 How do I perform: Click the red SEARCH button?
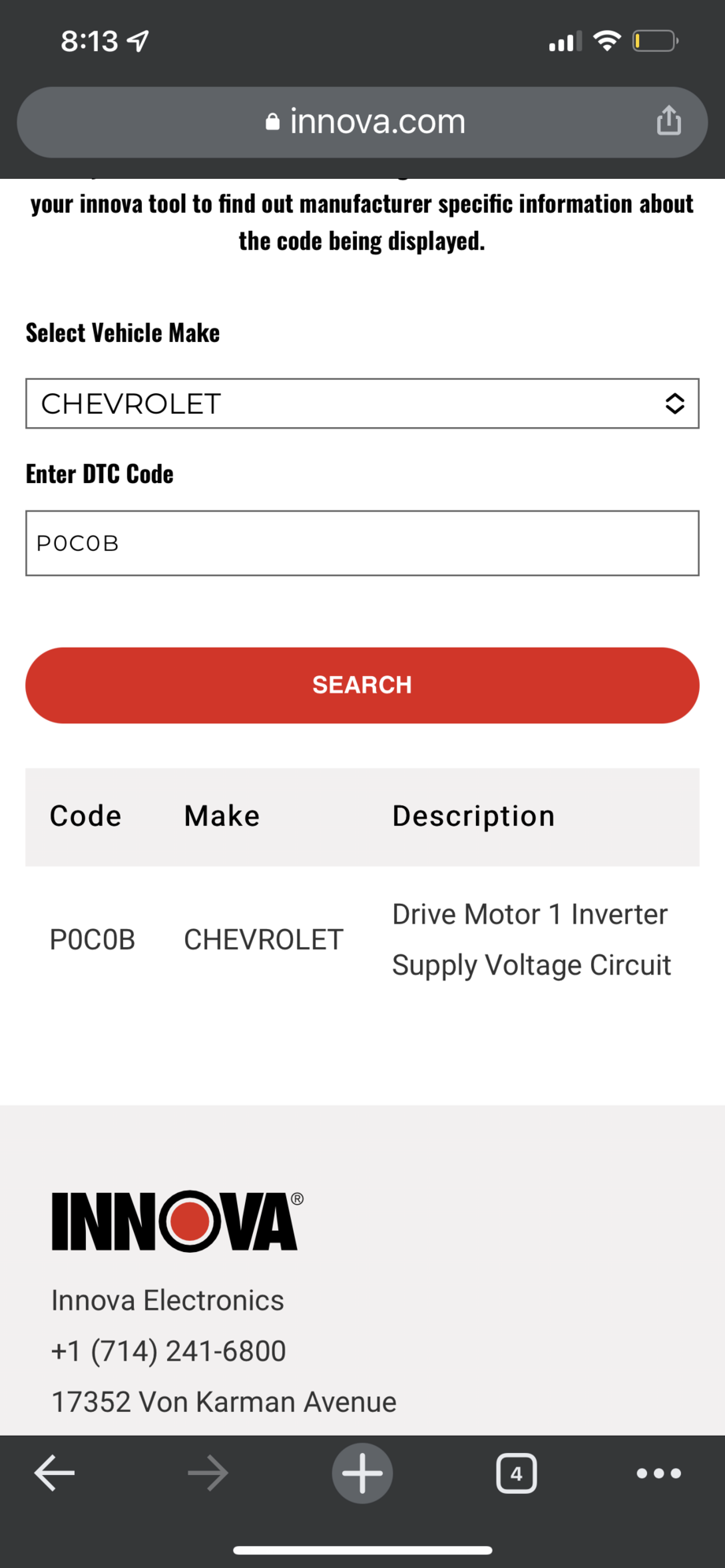(362, 685)
